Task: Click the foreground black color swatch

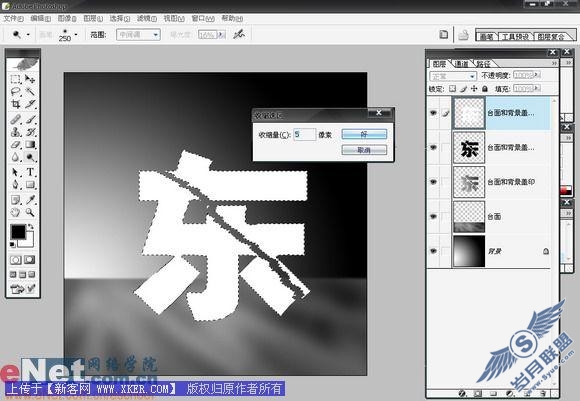Action: 18,232
